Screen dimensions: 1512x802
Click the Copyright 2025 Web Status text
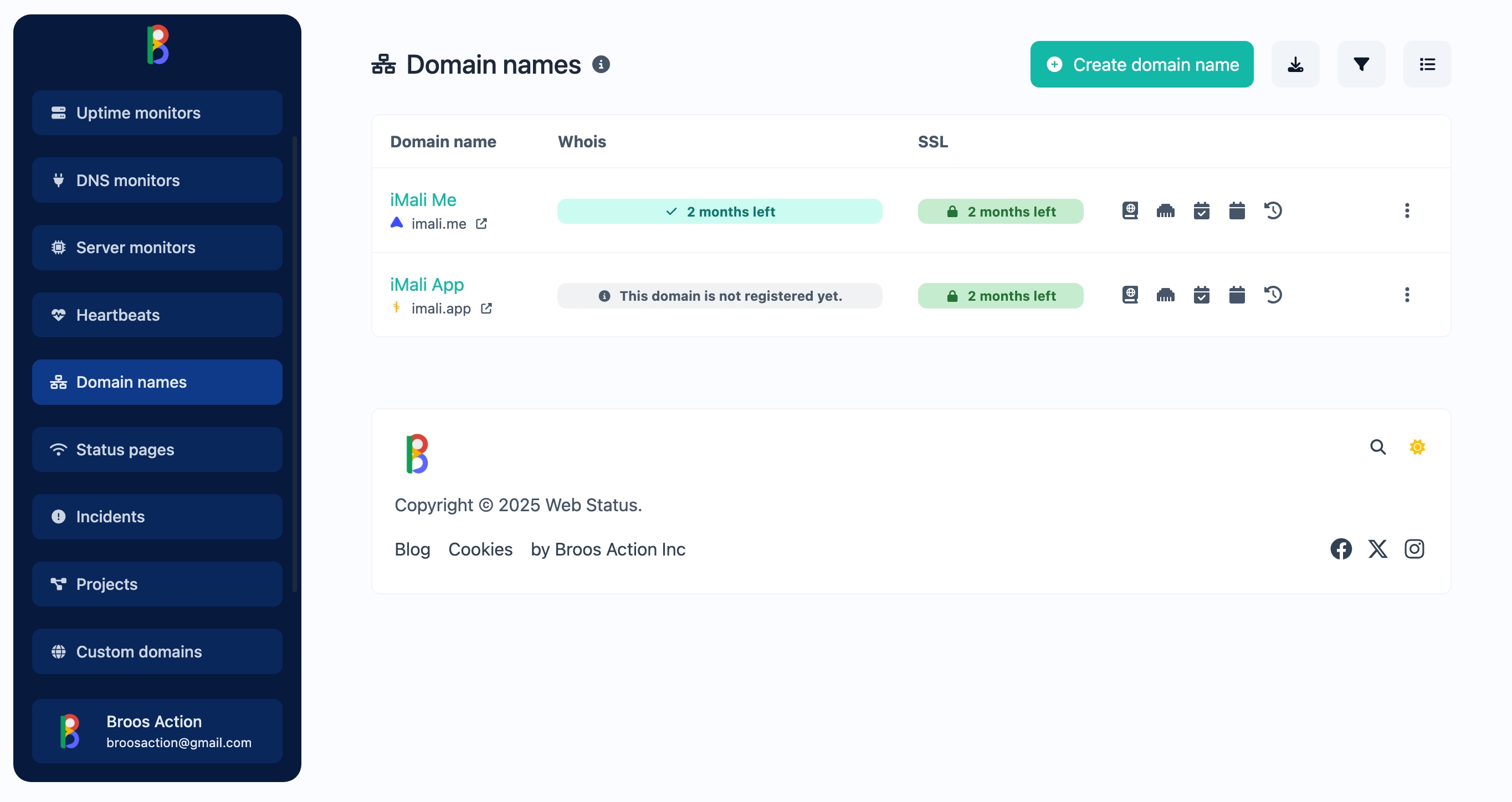(517, 505)
